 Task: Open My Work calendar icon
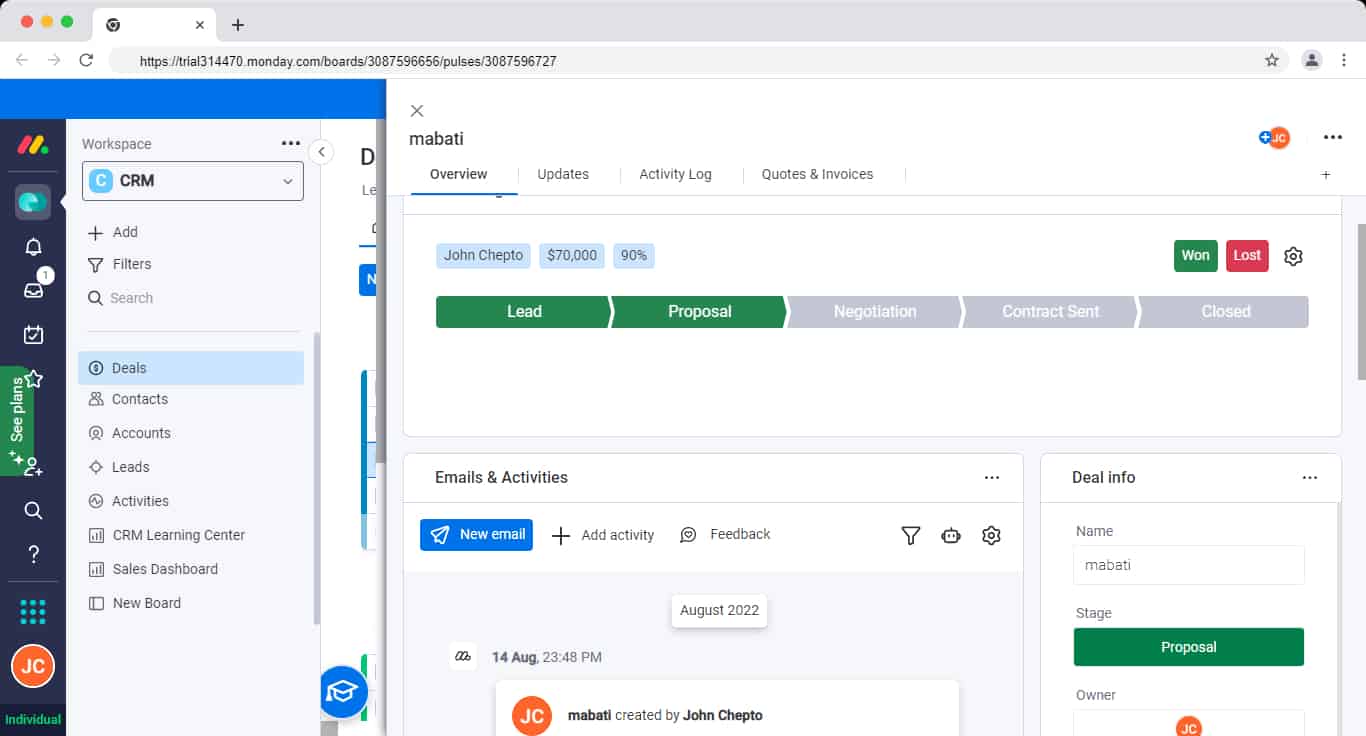(33, 334)
